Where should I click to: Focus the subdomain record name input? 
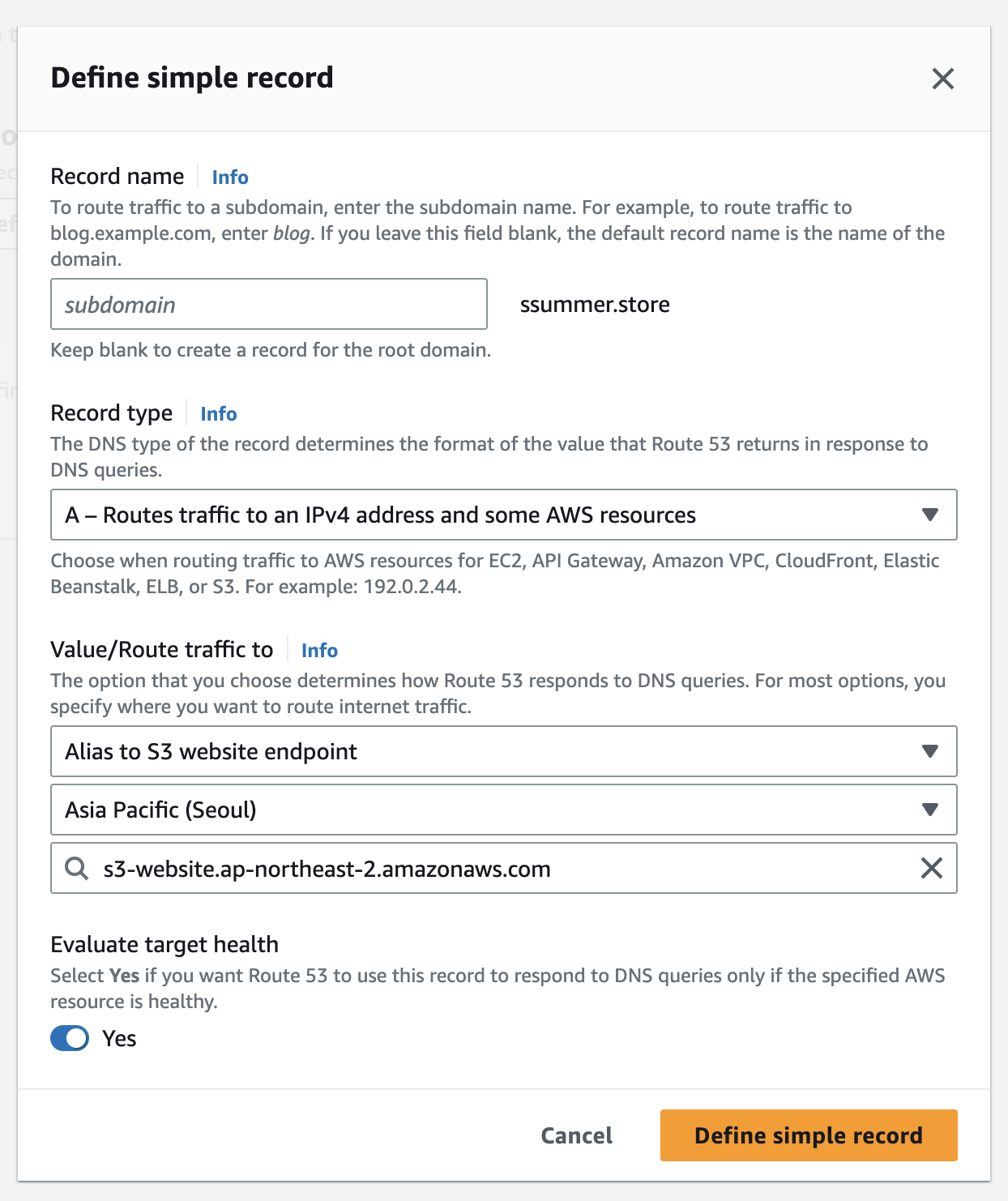268,305
